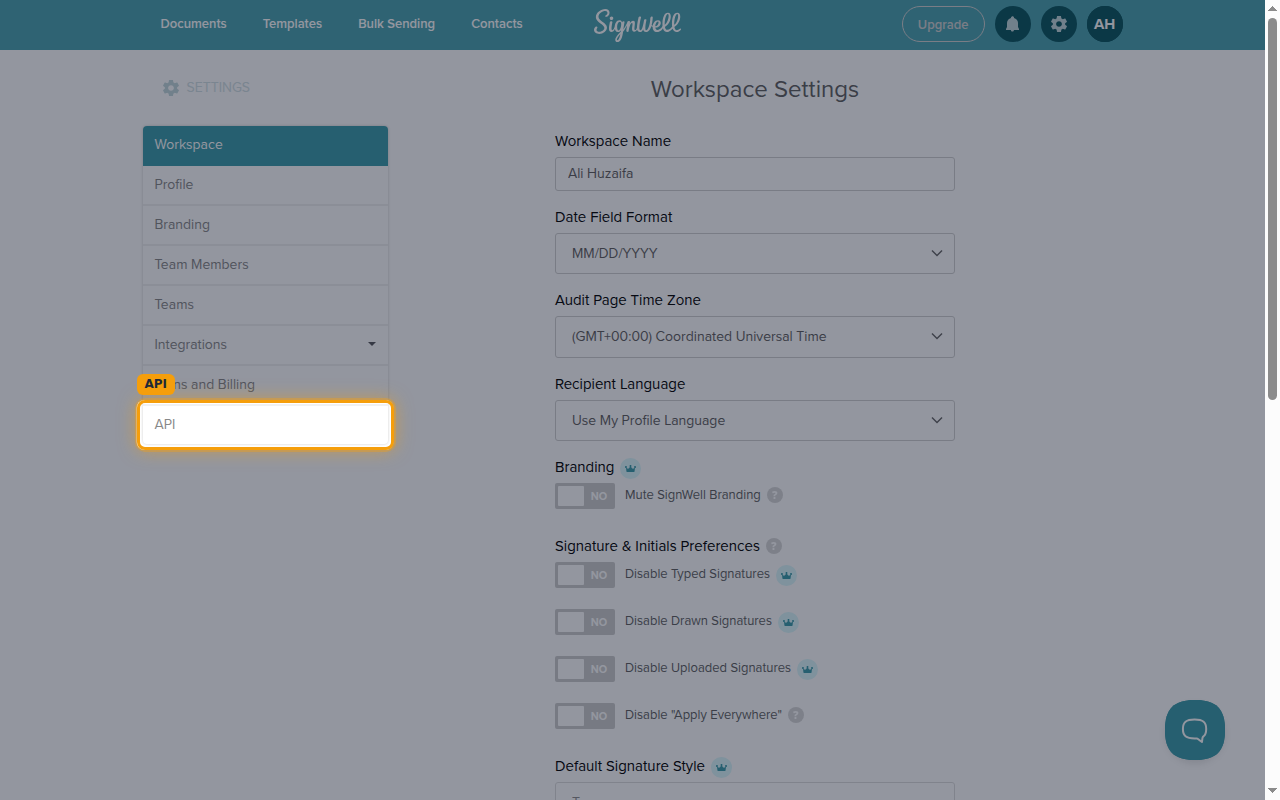This screenshot has width=1280, height=800.
Task: Open Templates in top navigation
Action: tap(292, 24)
